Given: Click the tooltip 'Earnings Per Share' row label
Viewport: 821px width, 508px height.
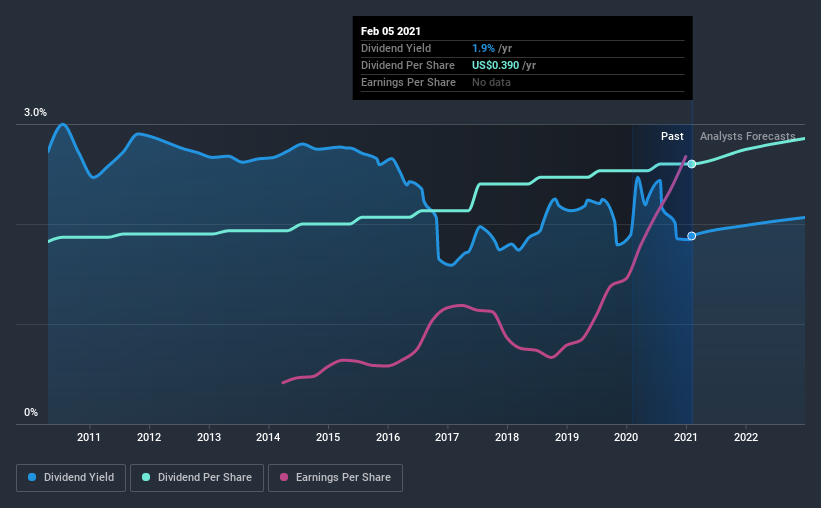Looking at the screenshot, I should pos(408,82).
